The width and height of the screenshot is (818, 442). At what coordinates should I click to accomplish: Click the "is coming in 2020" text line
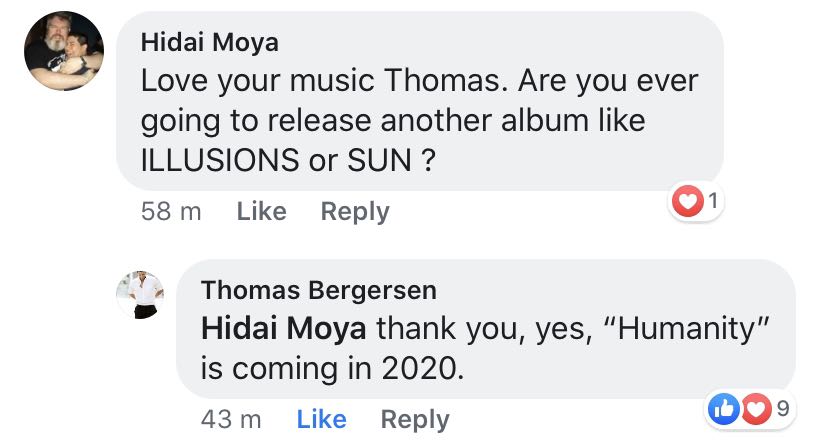(x=333, y=368)
